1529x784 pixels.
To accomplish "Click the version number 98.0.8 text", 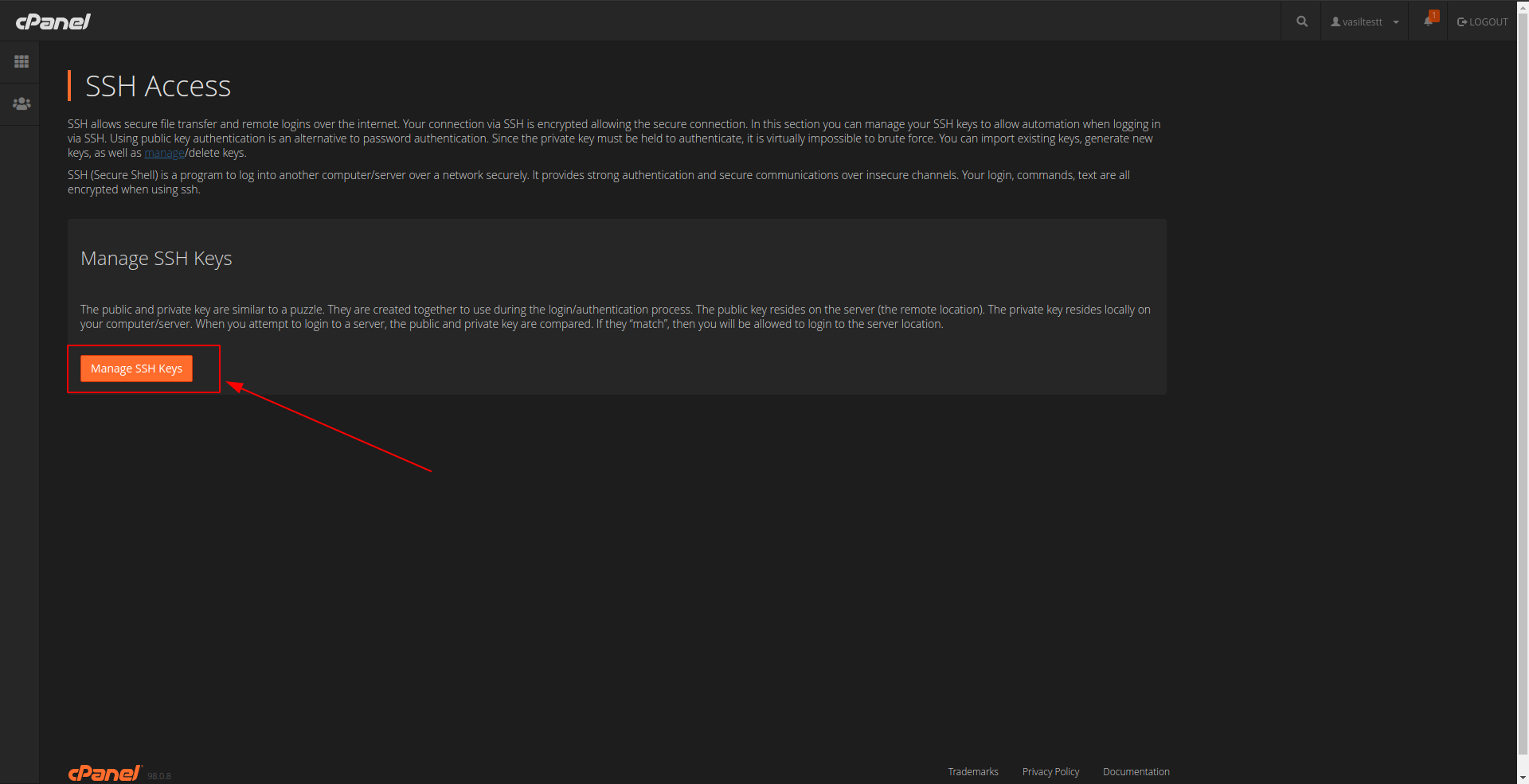I will 159,776.
